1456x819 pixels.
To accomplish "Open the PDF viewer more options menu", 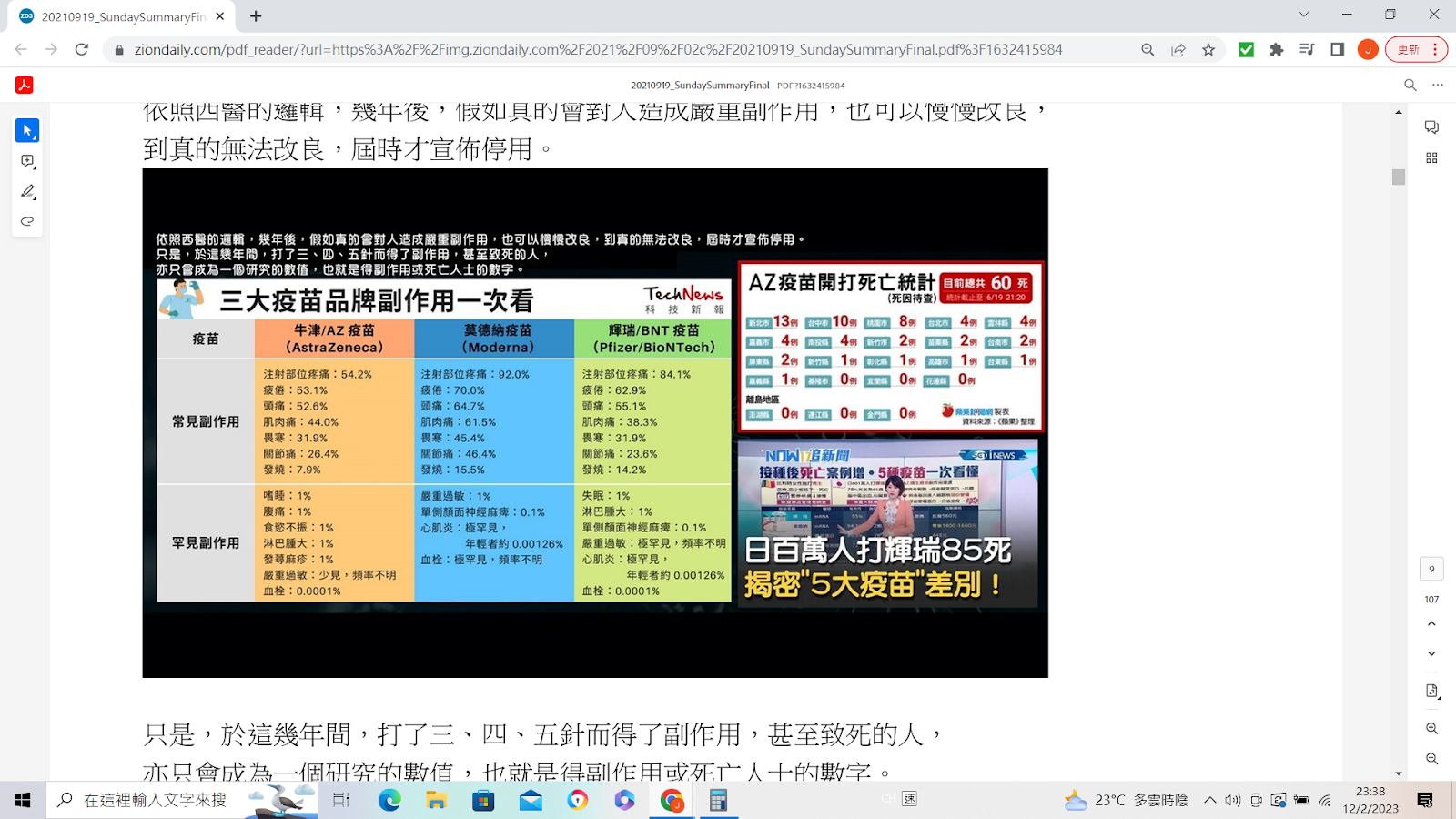I will [x=1438, y=85].
